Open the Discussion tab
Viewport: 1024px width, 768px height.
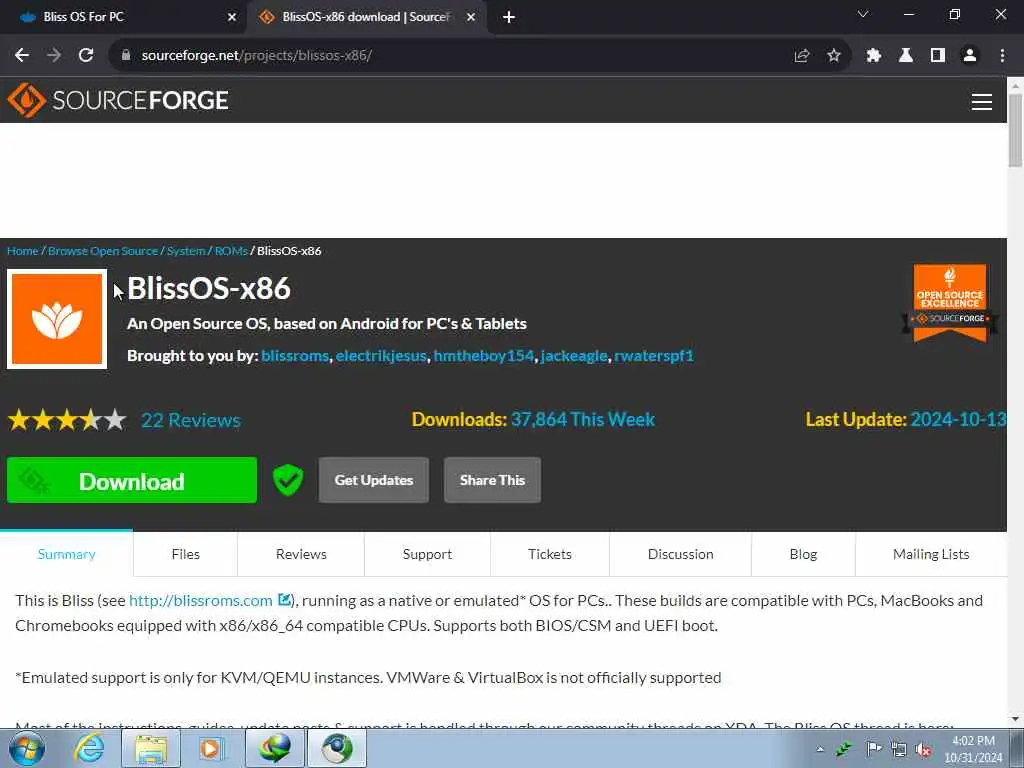pos(680,554)
